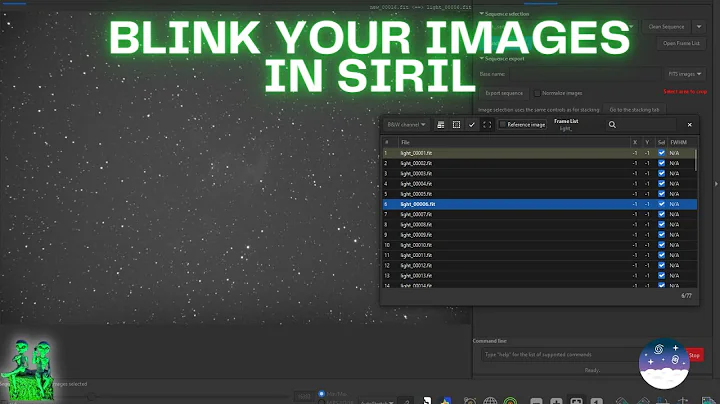
Task: Click FWHM N/A cell of light_00009.fit
Action: (674, 235)
